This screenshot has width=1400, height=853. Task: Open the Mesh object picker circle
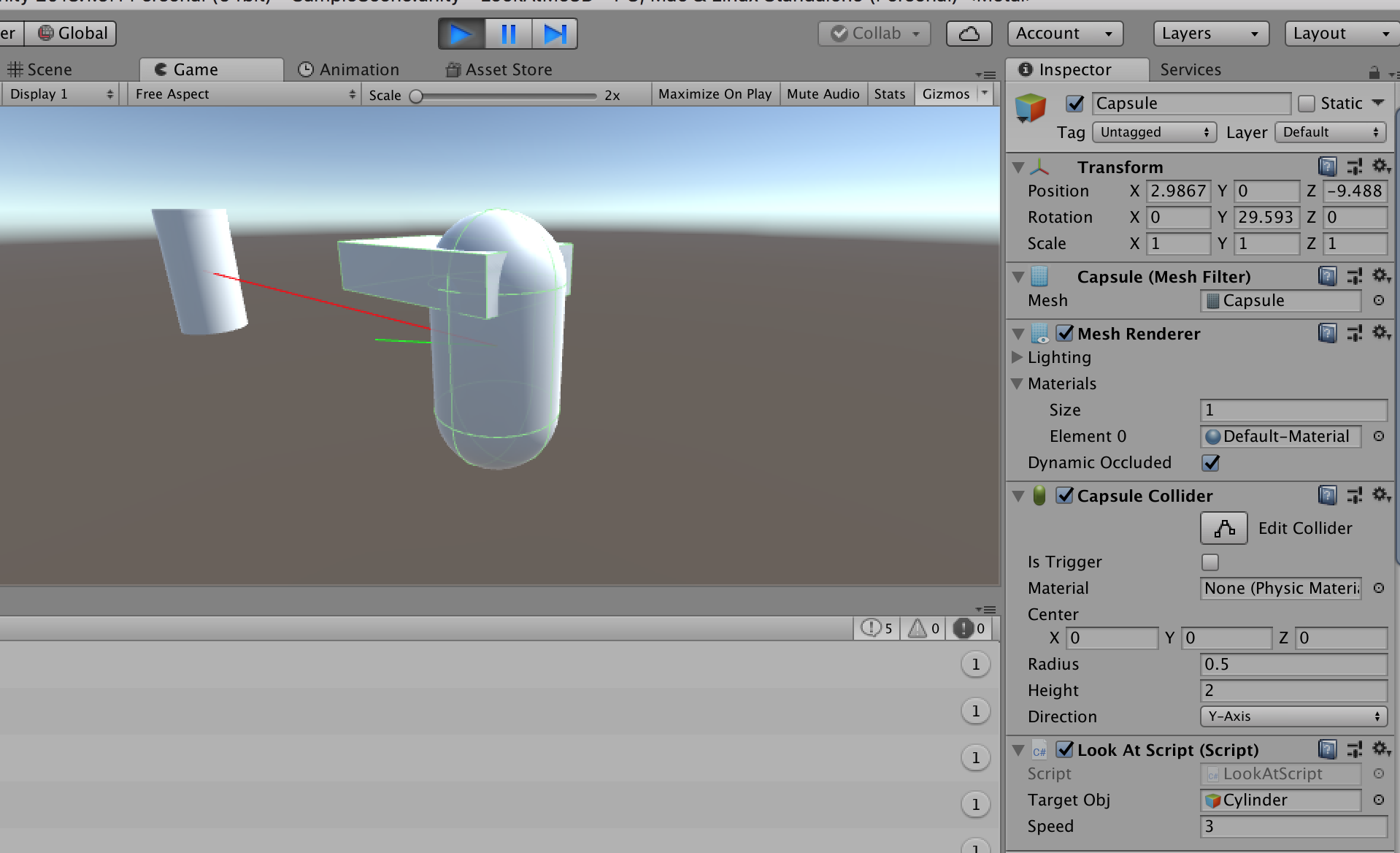(x=1379, y=300)
